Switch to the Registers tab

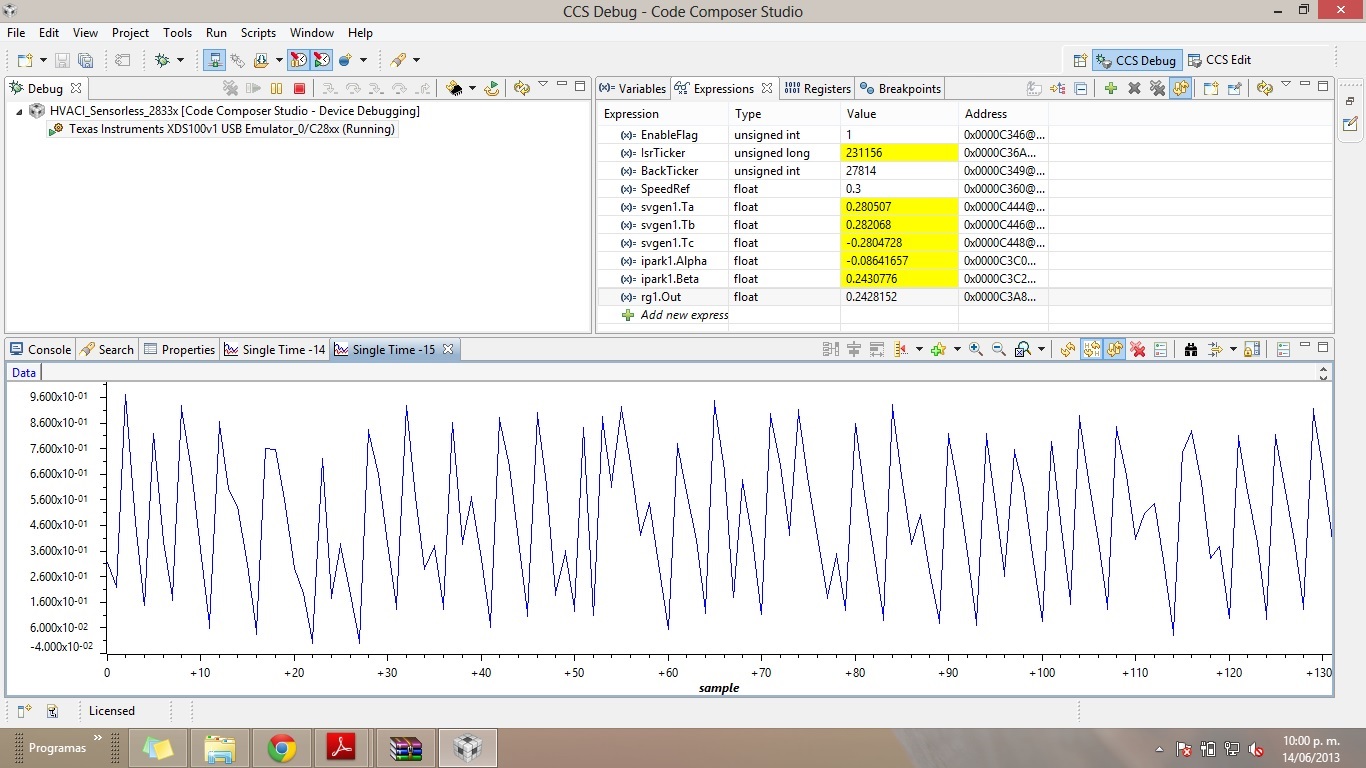coord(818,89)
